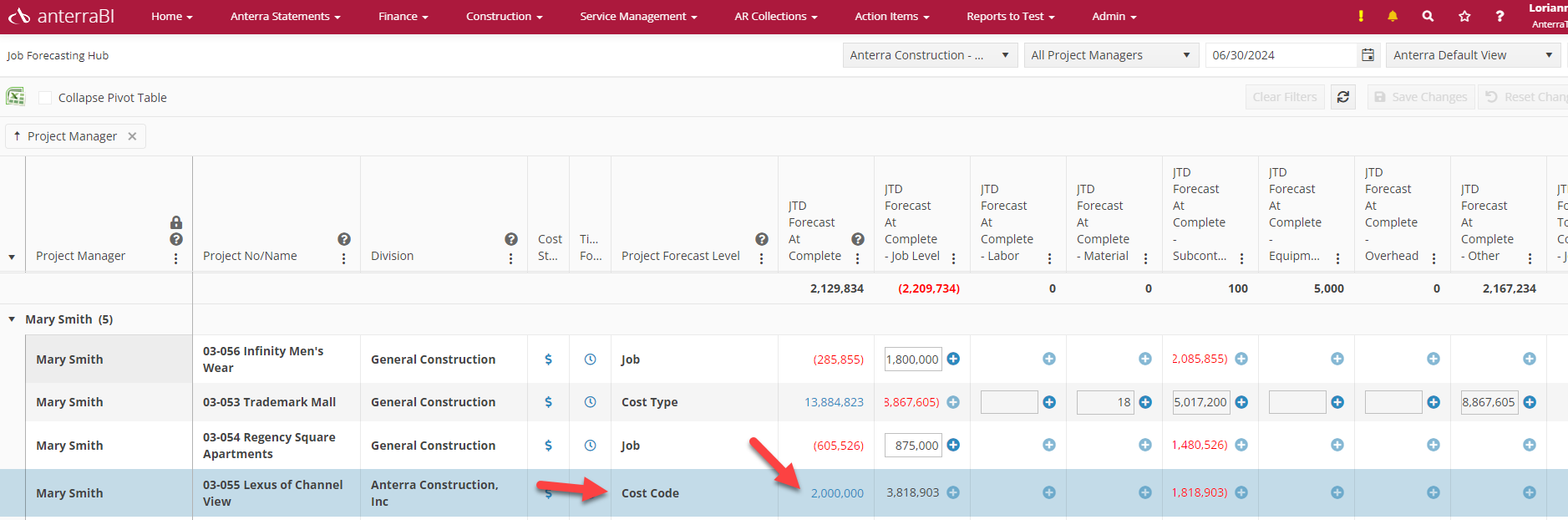Click the 2,000,000 forecast link

(x=837, y=493)
